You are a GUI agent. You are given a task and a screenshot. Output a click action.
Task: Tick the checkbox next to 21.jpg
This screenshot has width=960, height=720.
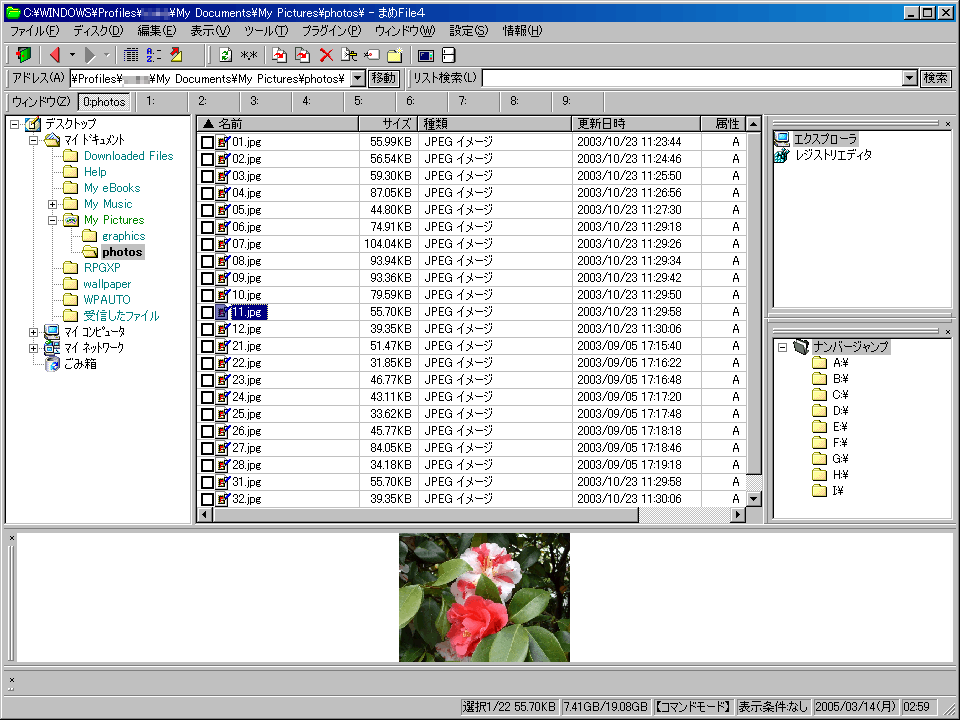point(207,346)
